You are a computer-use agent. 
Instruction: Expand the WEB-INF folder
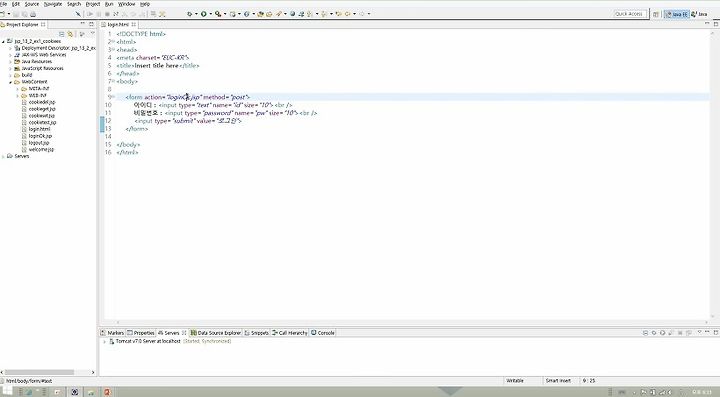[18, 95]
